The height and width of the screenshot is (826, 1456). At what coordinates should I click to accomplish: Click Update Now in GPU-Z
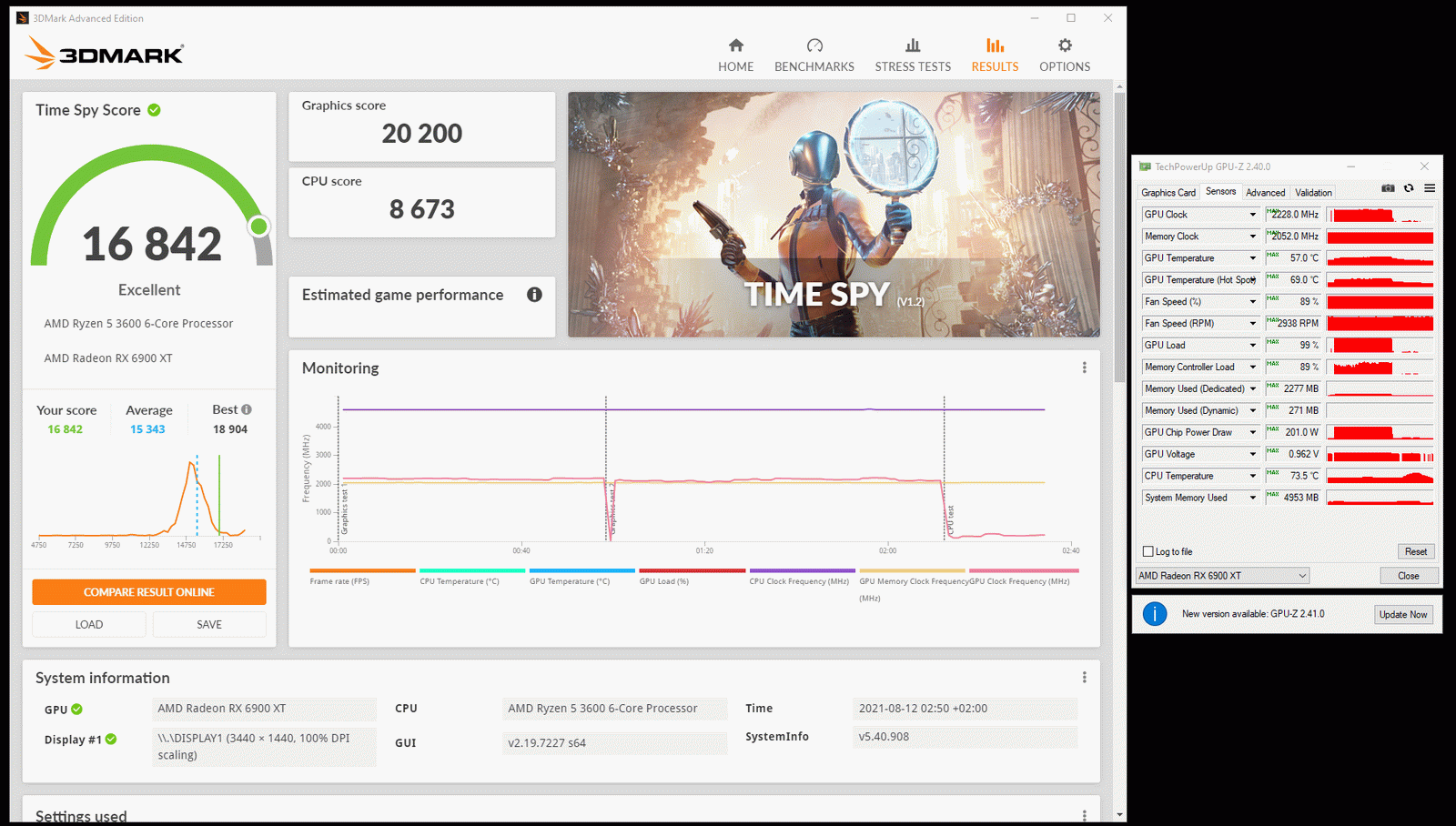1403,615
